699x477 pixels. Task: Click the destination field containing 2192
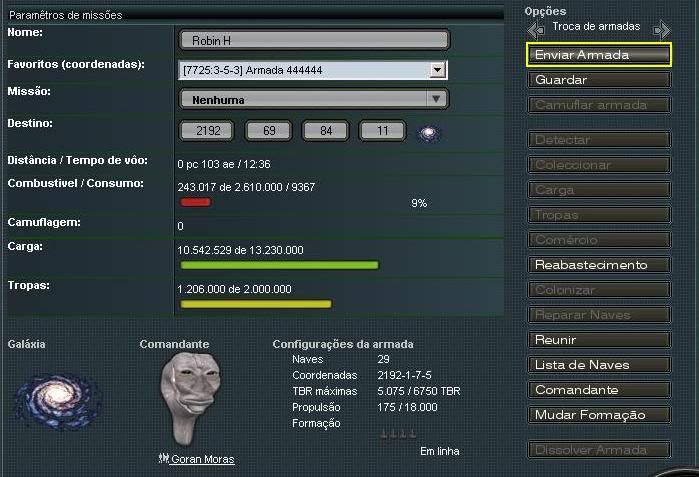click(x=206, y=131)
